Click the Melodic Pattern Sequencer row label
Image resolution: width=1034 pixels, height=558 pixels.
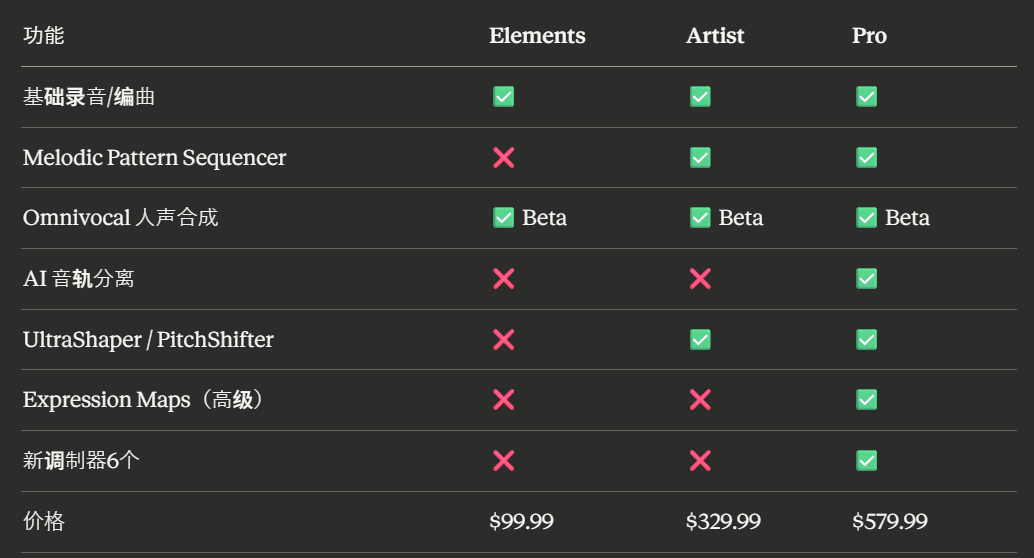coord(154,158)
